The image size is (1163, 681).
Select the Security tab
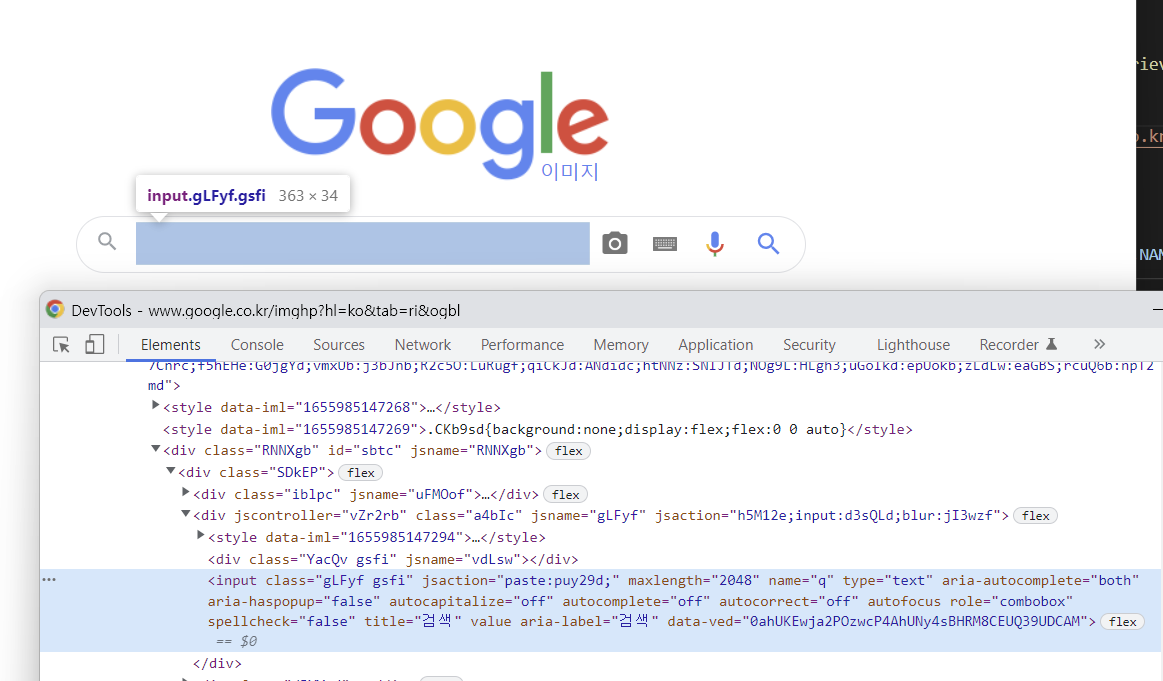(809, 345)
